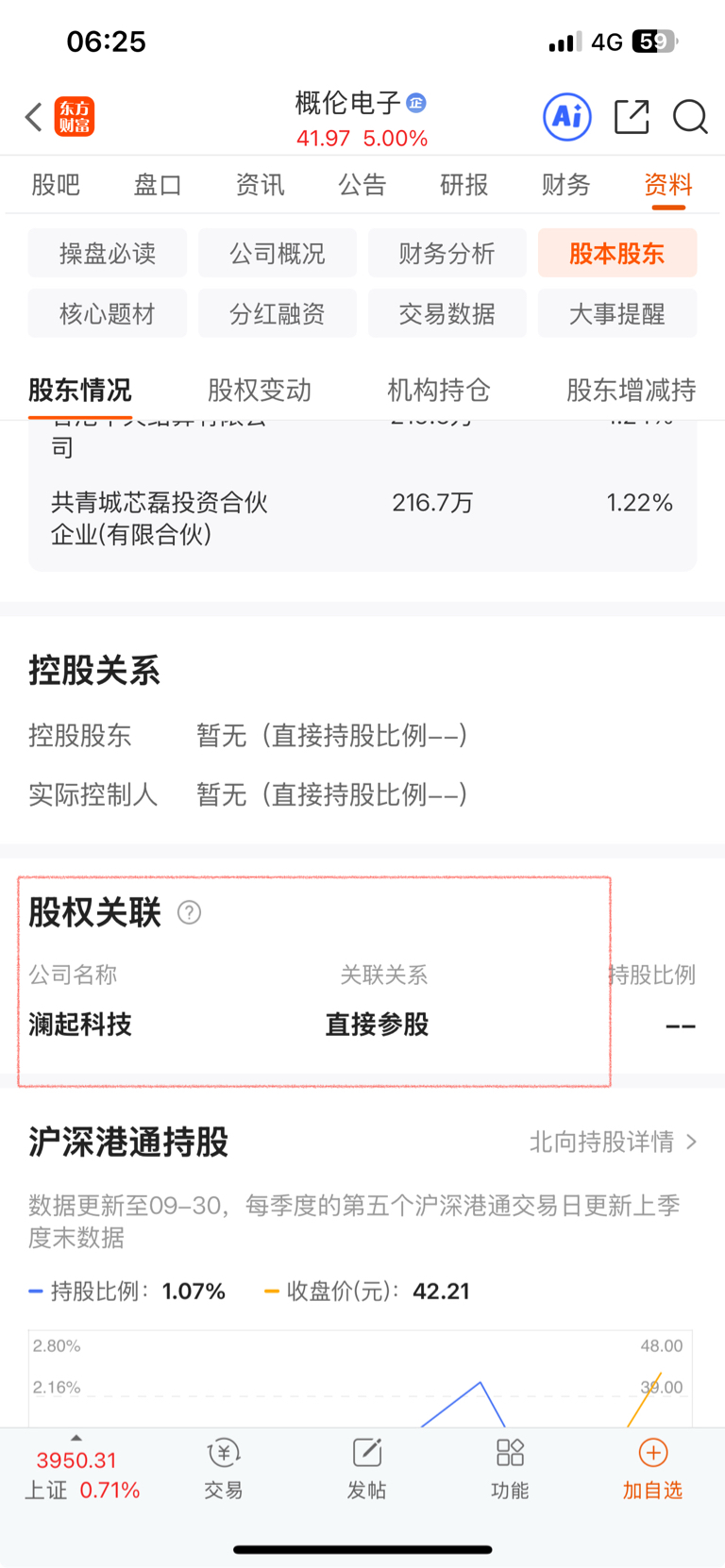This screenshot has height=1568, width=725.
Task: Tap the 东方财富 logo icon
Action: tap(75, 117)
